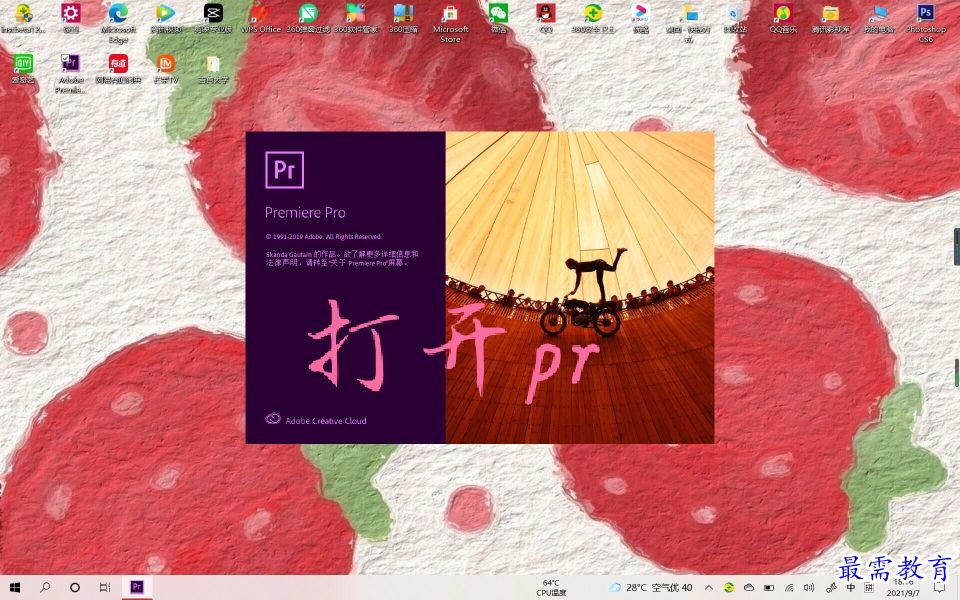This screenshot has width=960, height=600.
Task: Open the weather 28°C widget in taskbar
Action: pos(651,588)
